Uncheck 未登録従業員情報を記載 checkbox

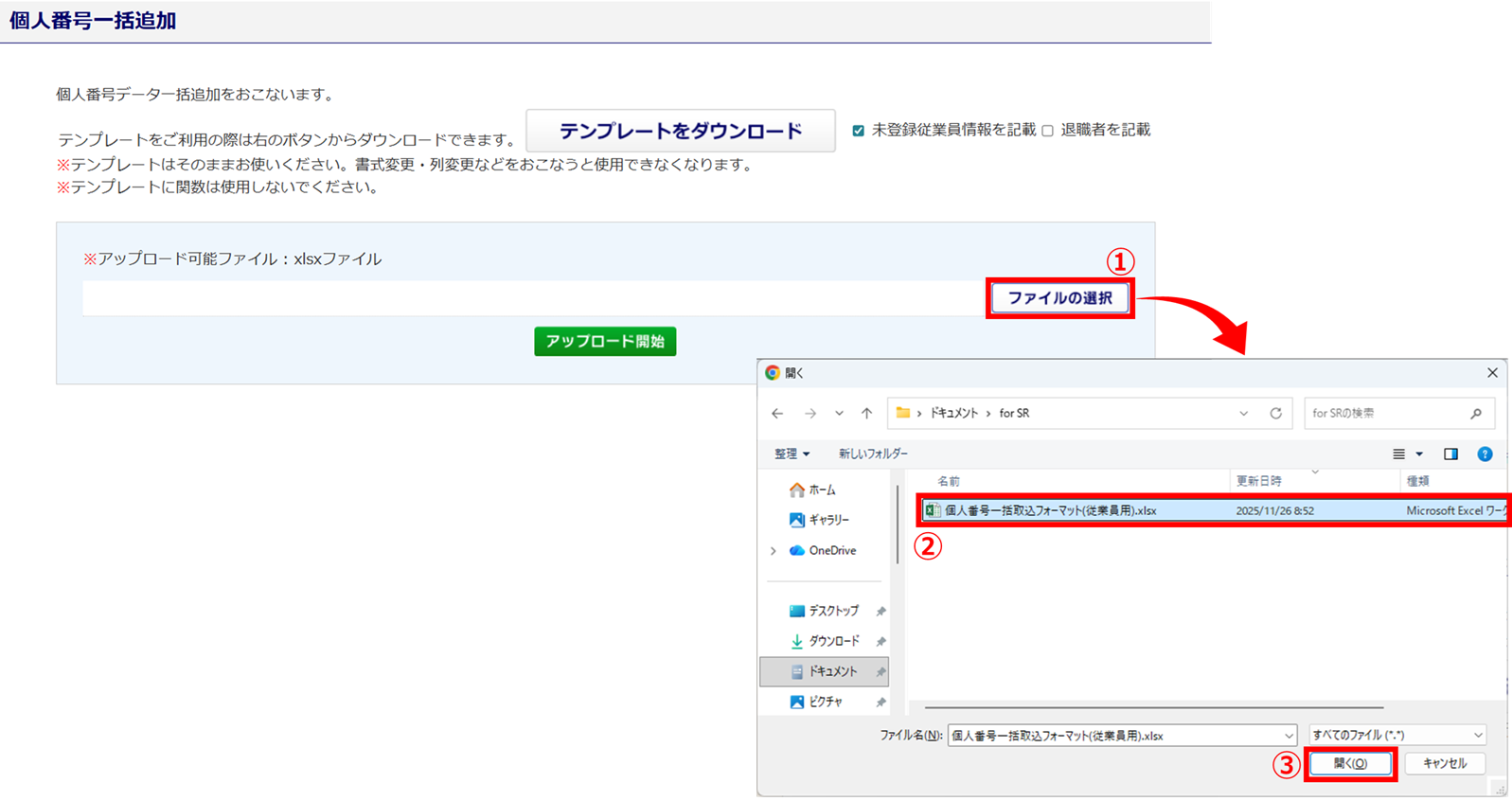pyautogui.click(x=859, y=131)
